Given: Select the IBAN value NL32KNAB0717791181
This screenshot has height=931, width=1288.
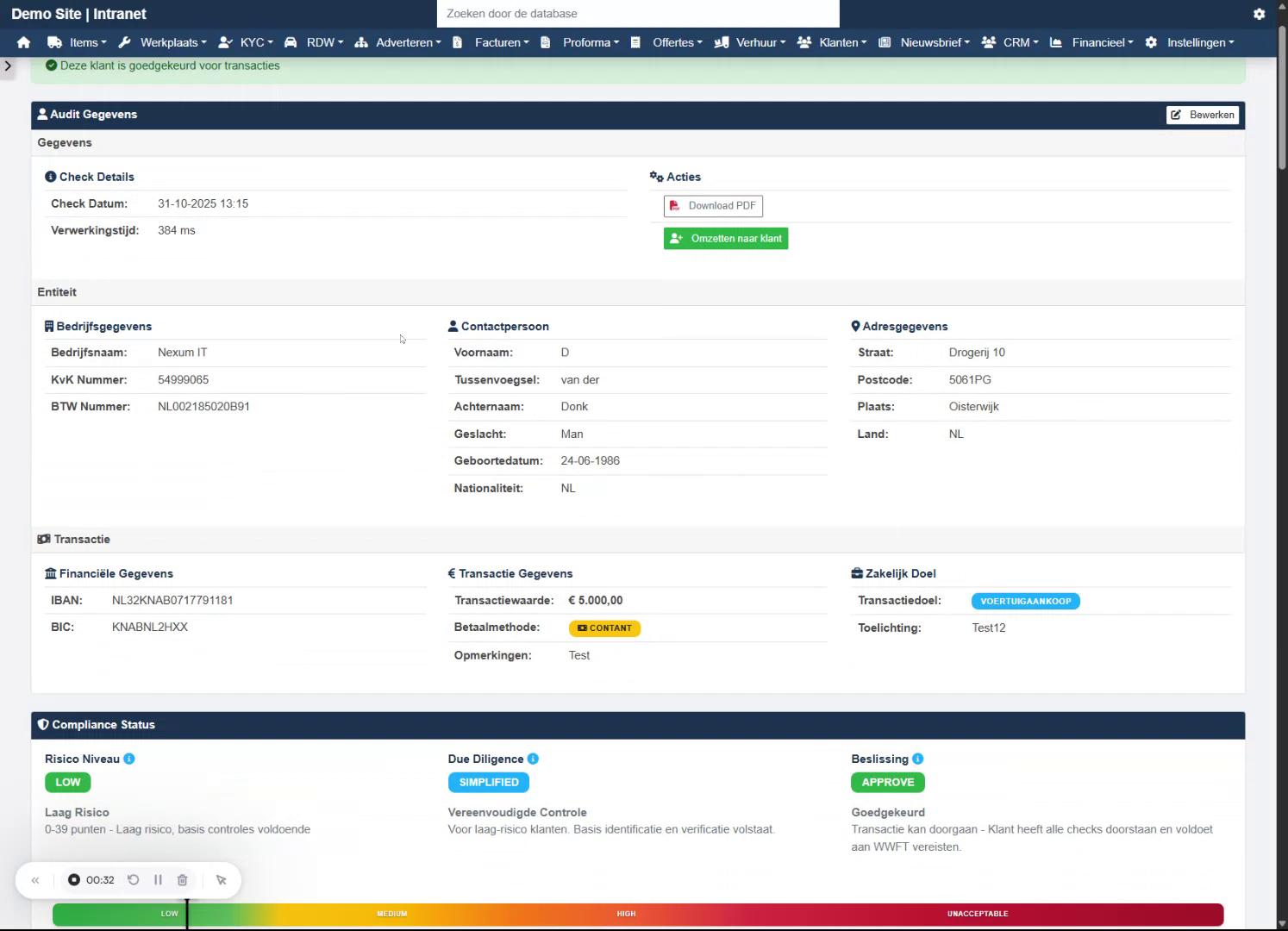Looking at the screenshot, I should point(172,600).
